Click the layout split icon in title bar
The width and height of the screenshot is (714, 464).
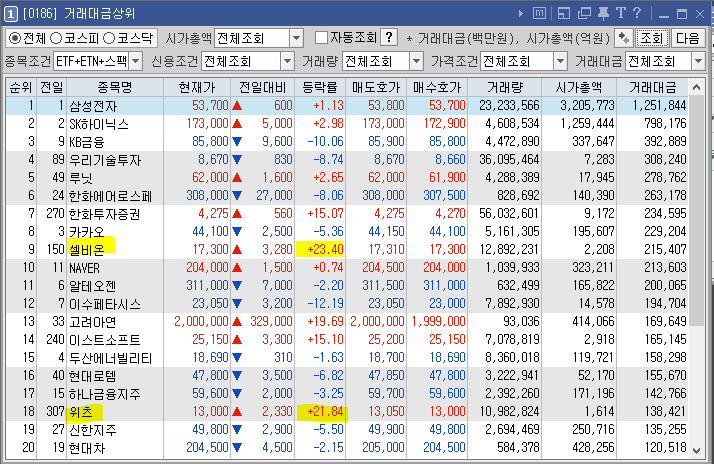[x=564, y=14]
